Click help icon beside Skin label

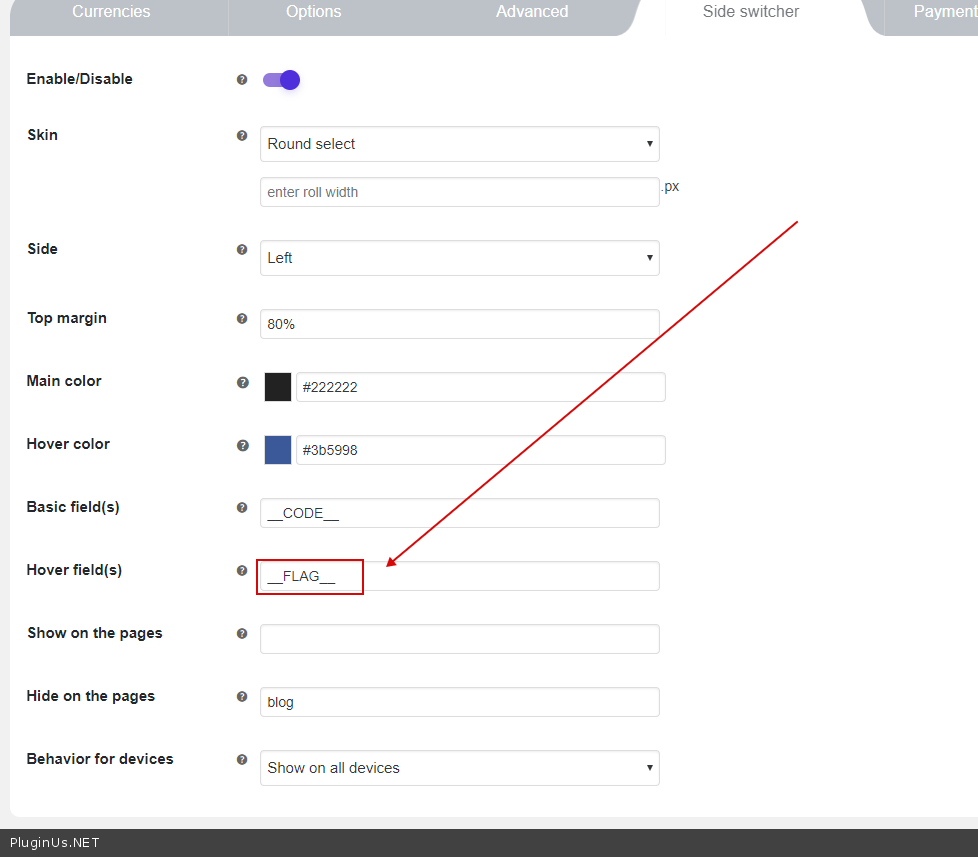(242, 136)
